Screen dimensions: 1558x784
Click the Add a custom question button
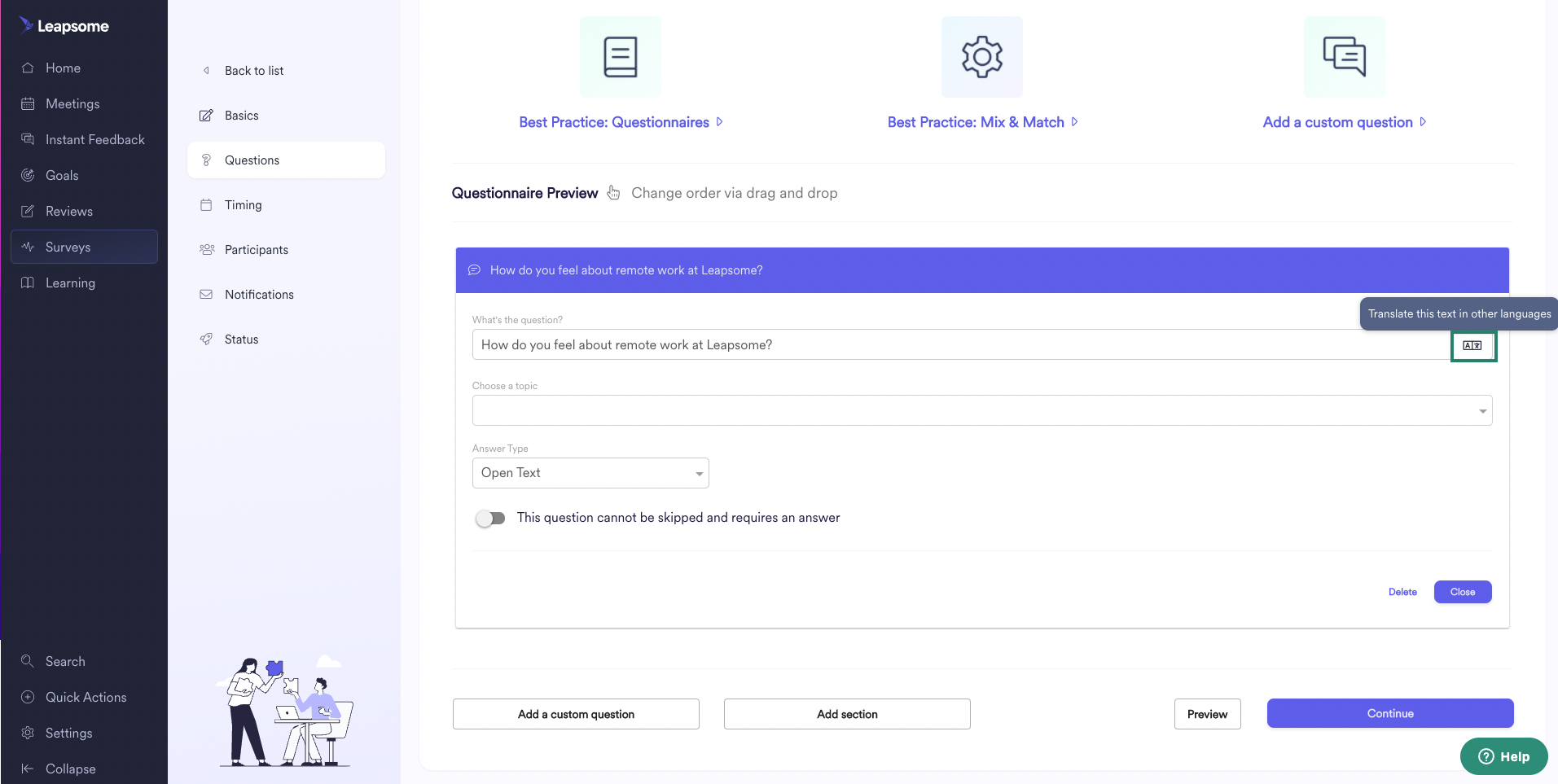click(576, 714)
